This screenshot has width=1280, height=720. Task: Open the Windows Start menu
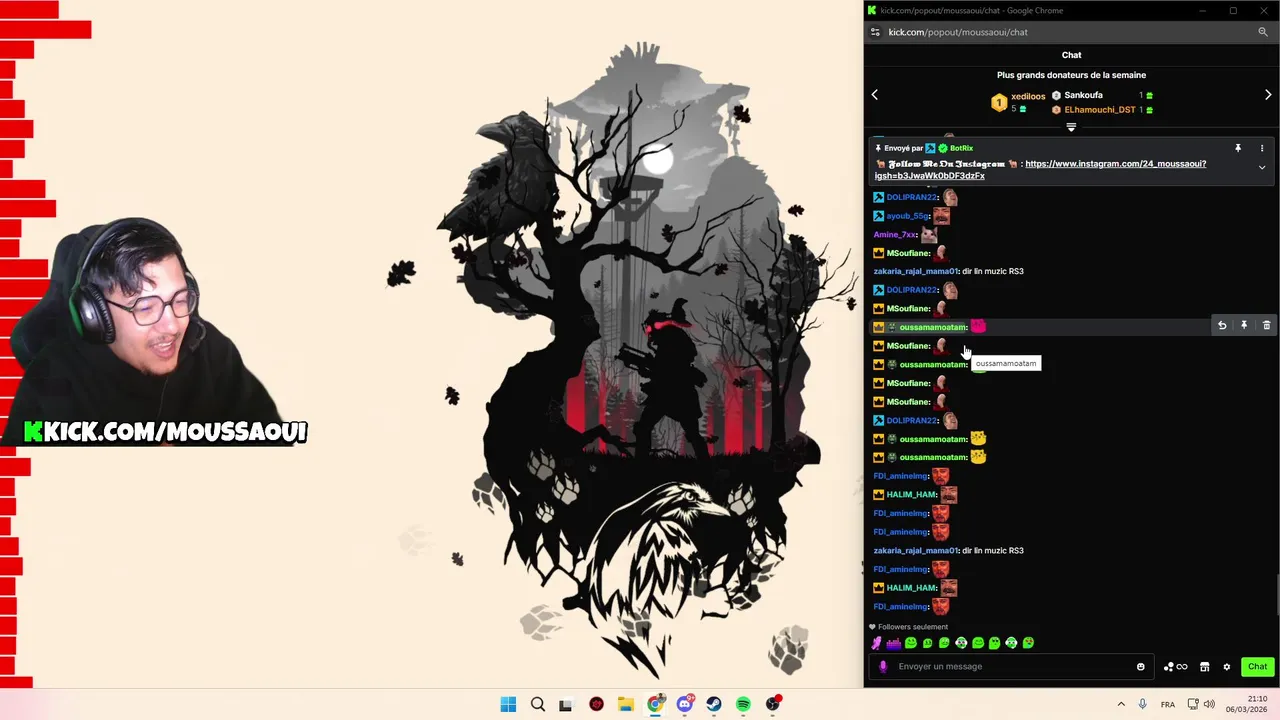pyautogui.click(x=508, y=704)
